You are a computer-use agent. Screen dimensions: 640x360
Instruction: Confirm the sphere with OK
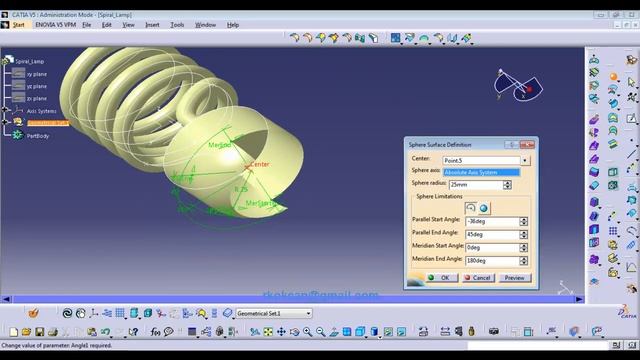pos(441,278)
